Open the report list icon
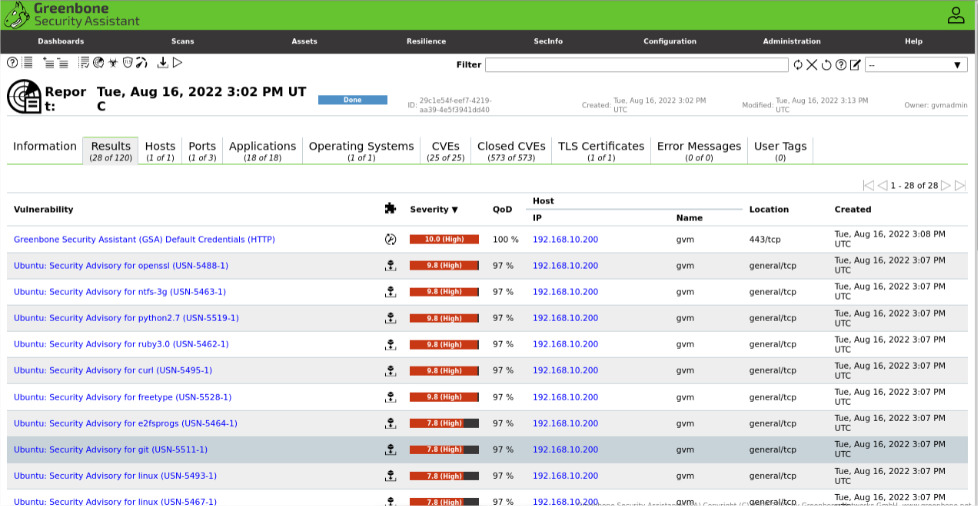Viewport: 978px width, 506px height. pyautogui.click(x=27, y=62)
